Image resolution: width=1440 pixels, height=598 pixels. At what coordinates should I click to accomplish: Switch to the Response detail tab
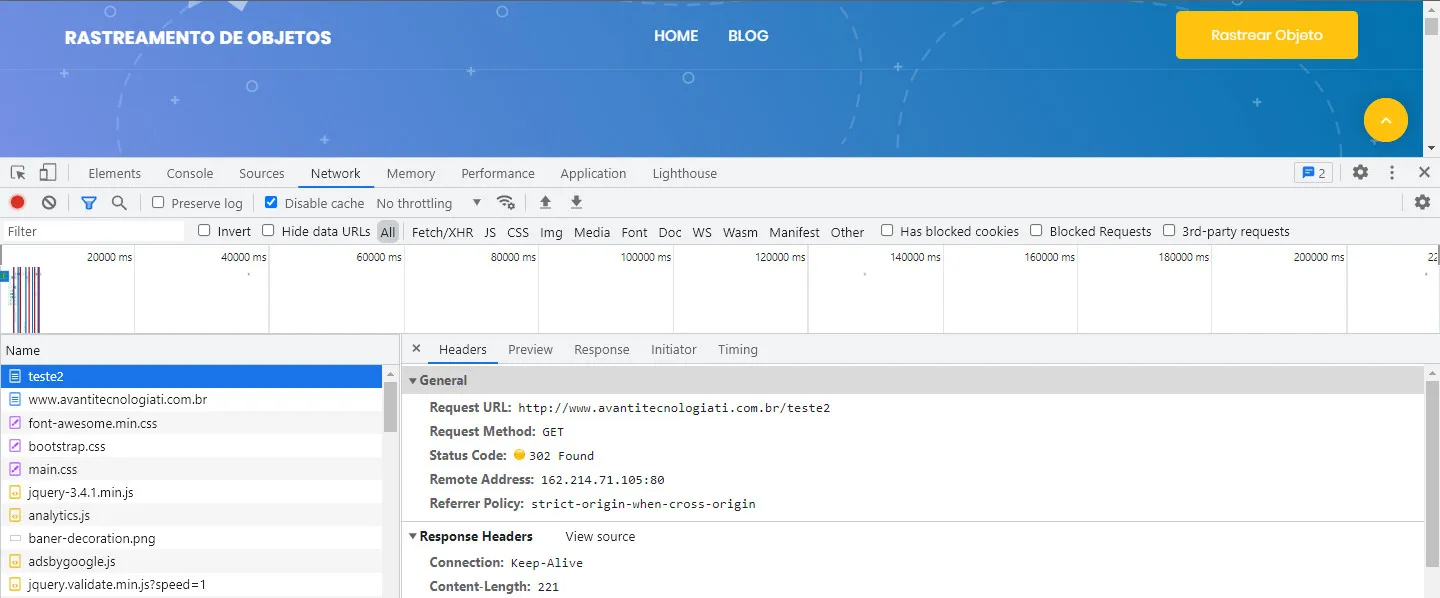602,349
